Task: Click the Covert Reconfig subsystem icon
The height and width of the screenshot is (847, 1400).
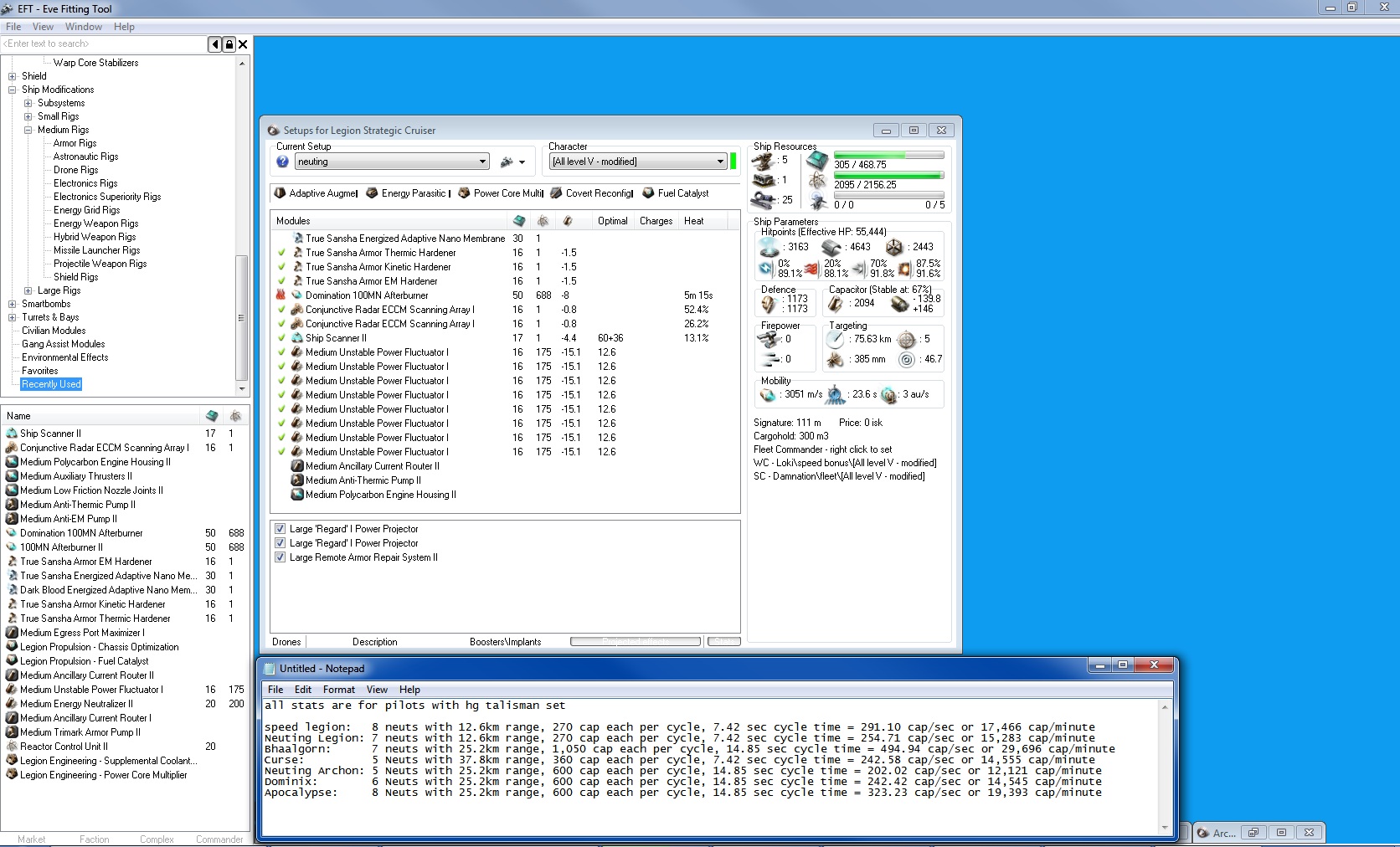Action: pos(556,193)
